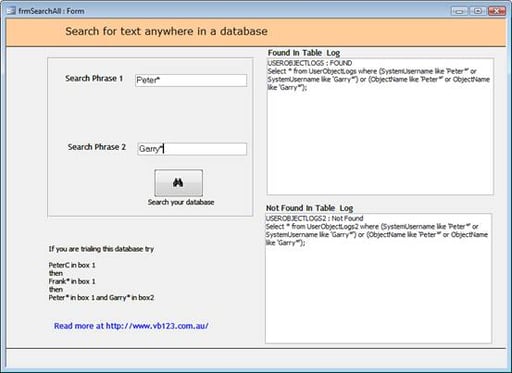This screenshot has height=373, width=512.
Task: Click the 'Found In Table Log' heading
Action: pos(304,53)
